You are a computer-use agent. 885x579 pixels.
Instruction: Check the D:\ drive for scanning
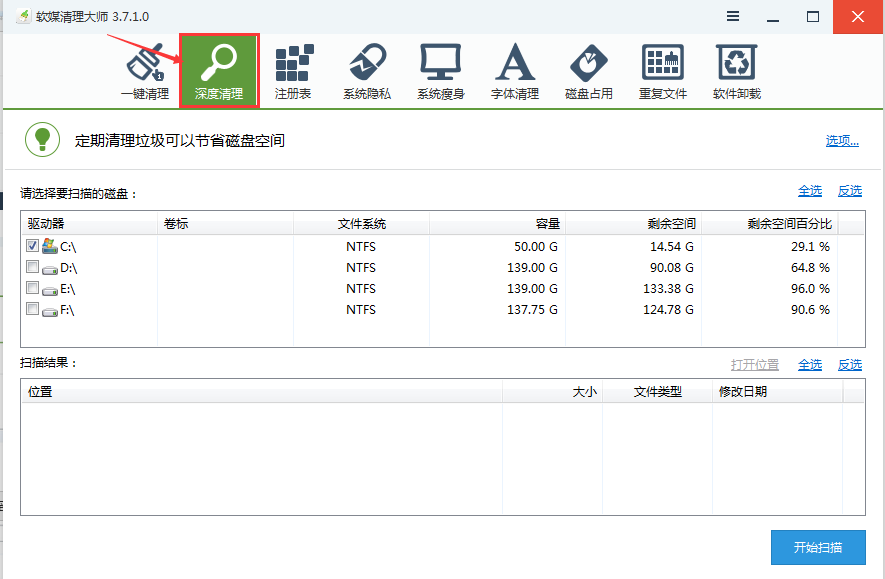tap(31, 266)
